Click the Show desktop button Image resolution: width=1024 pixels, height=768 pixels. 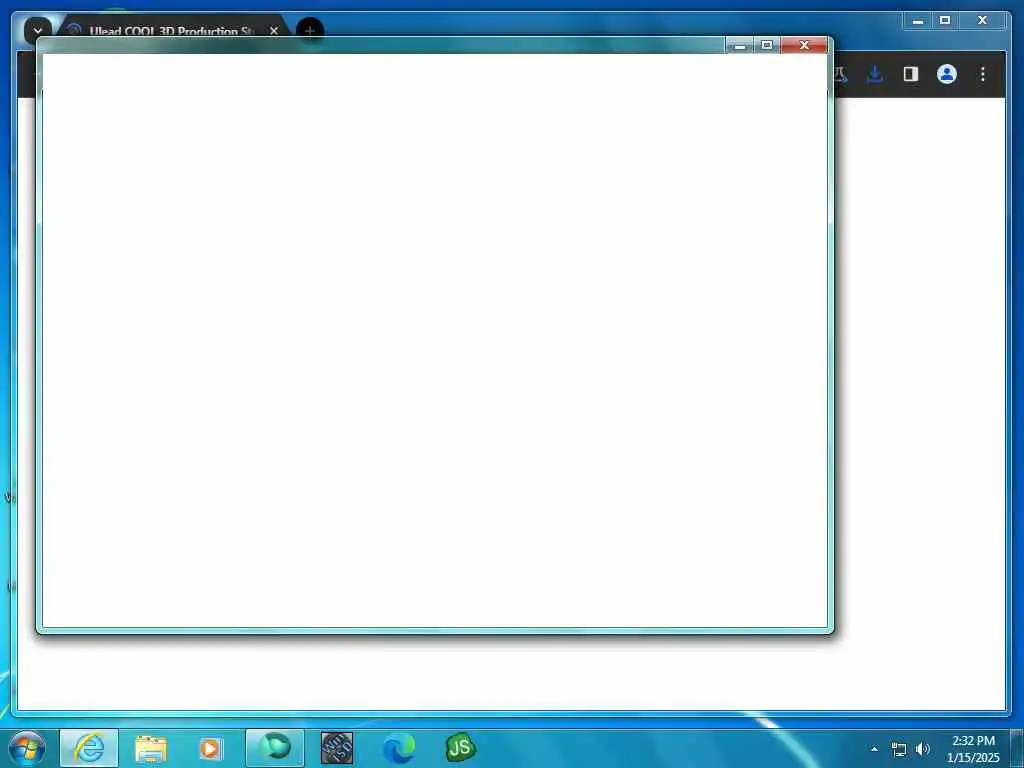pyautogui.click(x=1017, y=748)
